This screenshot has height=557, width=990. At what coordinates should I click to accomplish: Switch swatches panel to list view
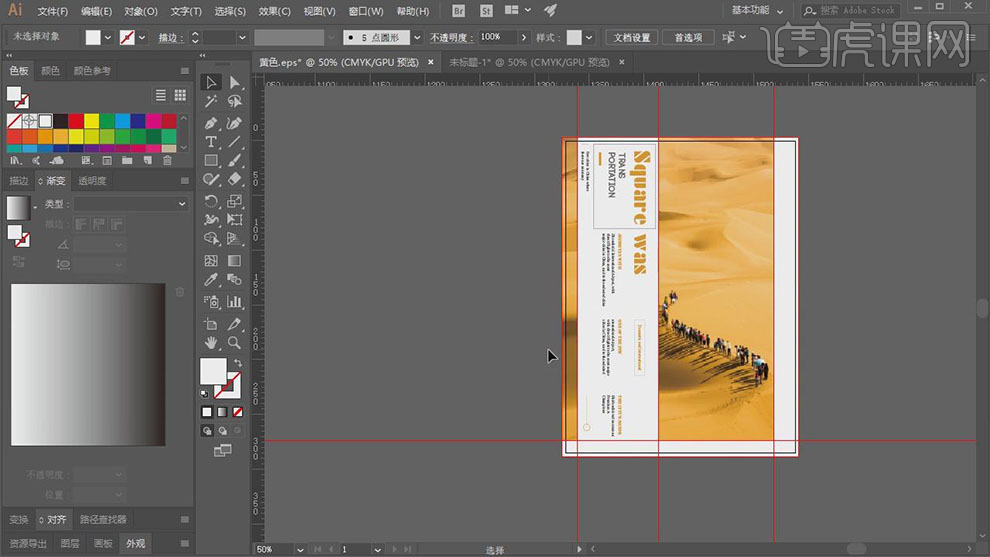(161, 95)
